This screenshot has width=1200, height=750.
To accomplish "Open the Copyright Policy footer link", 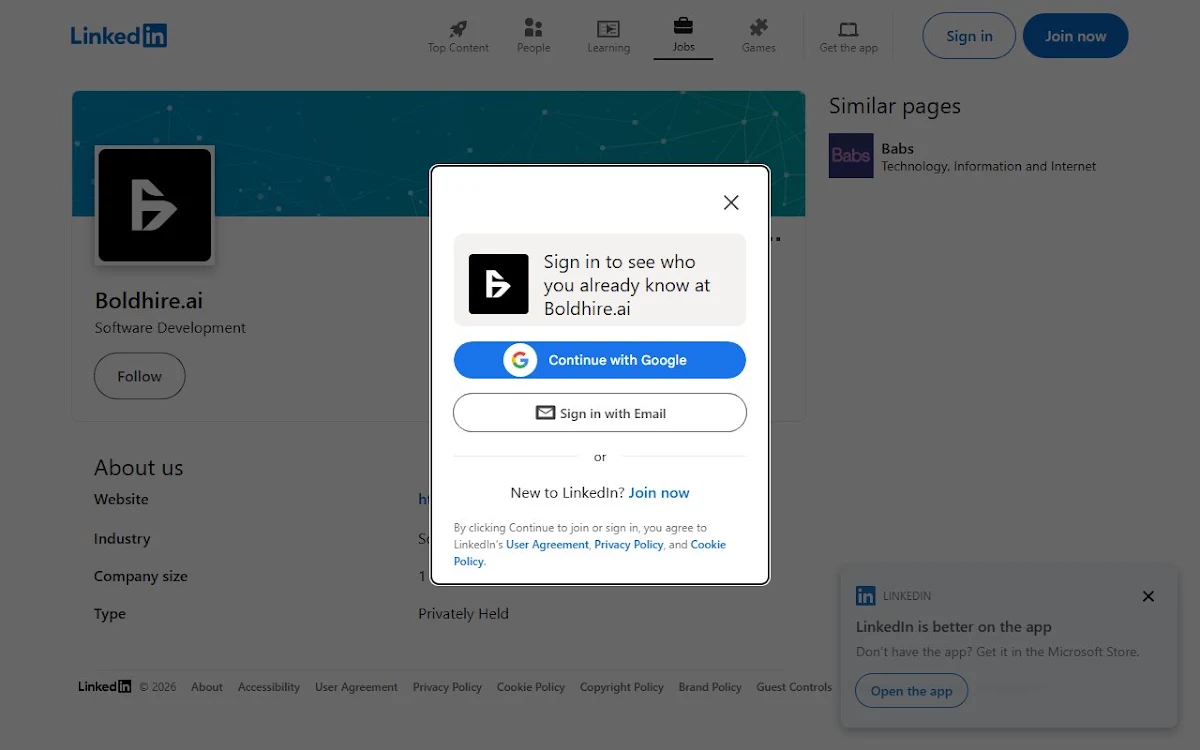I will [x=622, y=687].
